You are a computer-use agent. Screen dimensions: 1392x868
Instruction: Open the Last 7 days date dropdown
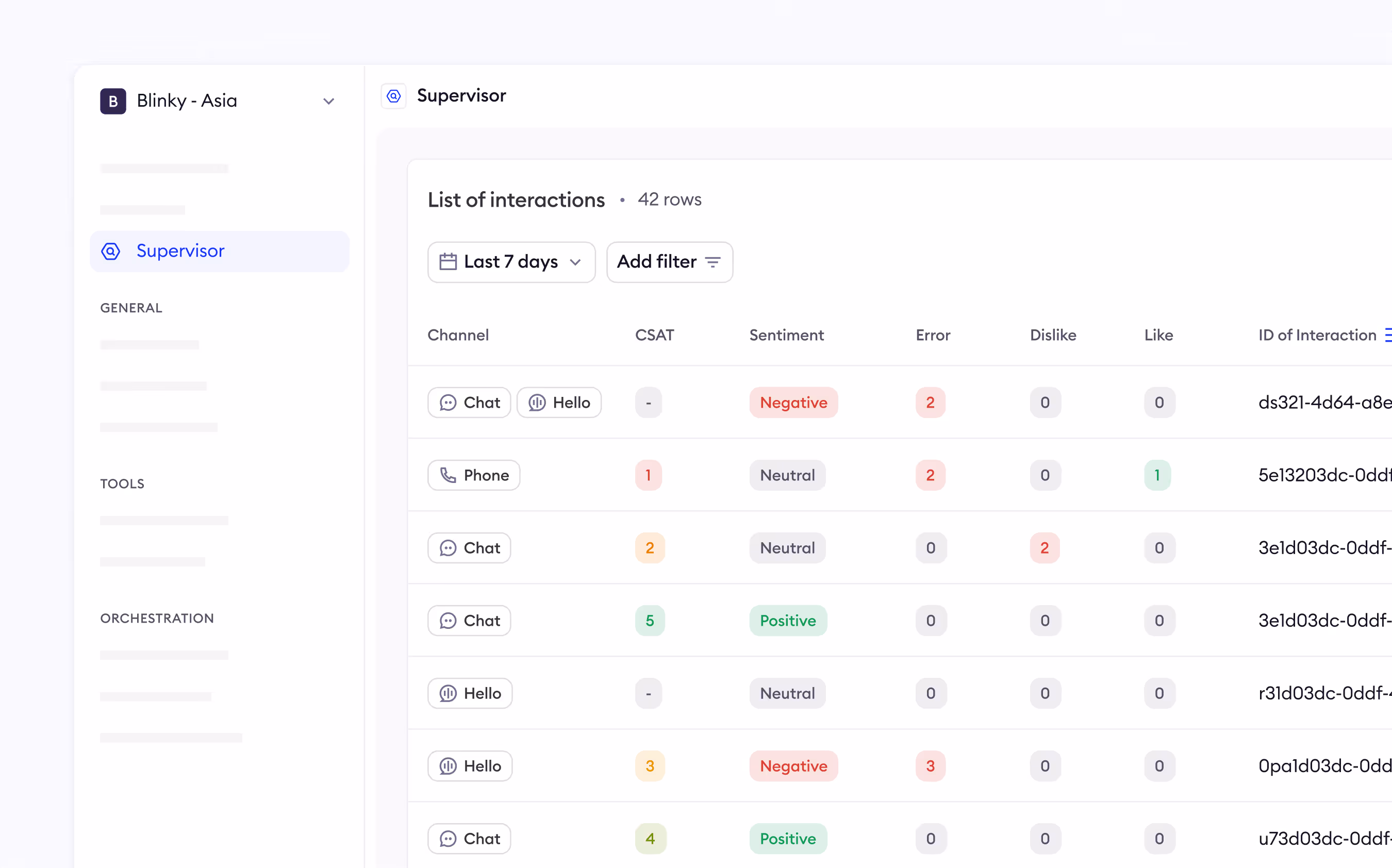tap(511, 262)
